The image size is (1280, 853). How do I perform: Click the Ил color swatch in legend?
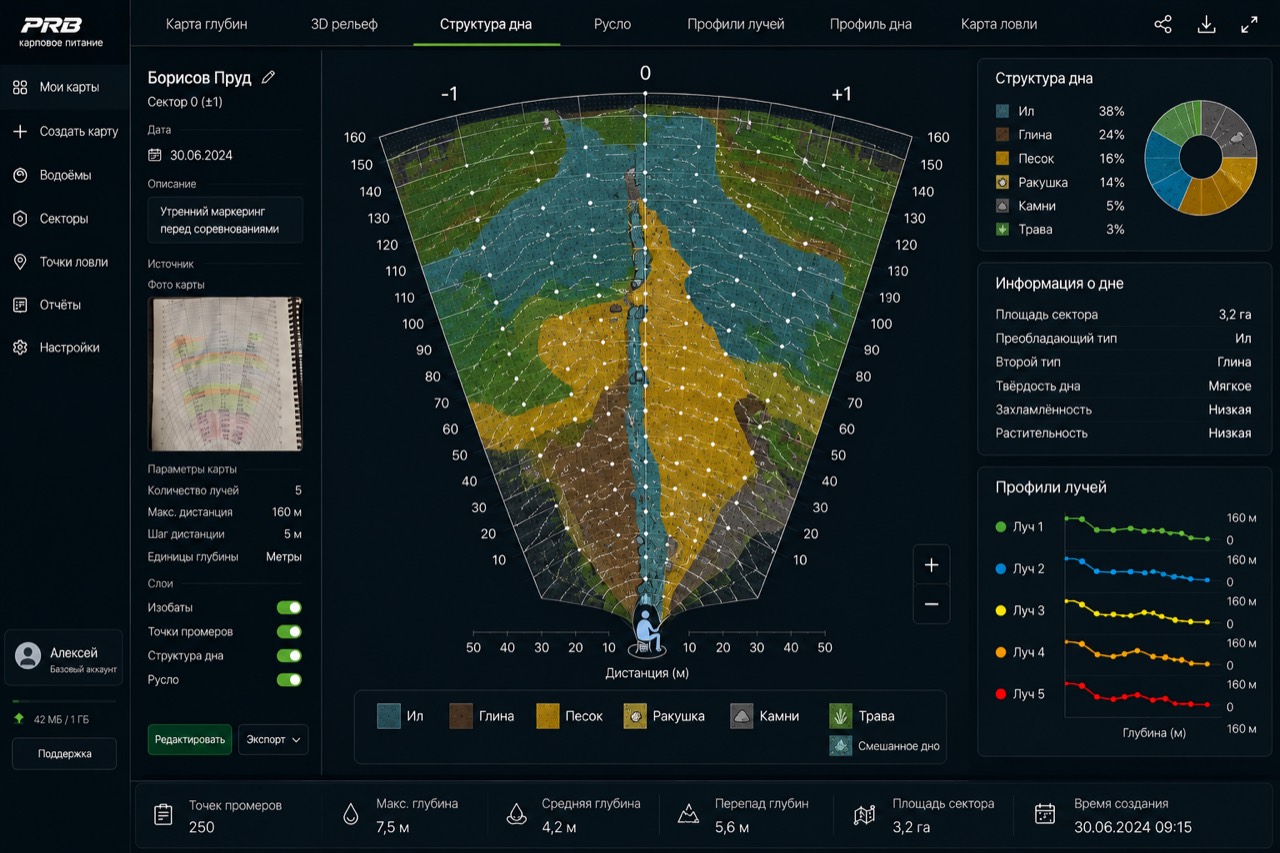pyautogui.click(x=389, y=716)
